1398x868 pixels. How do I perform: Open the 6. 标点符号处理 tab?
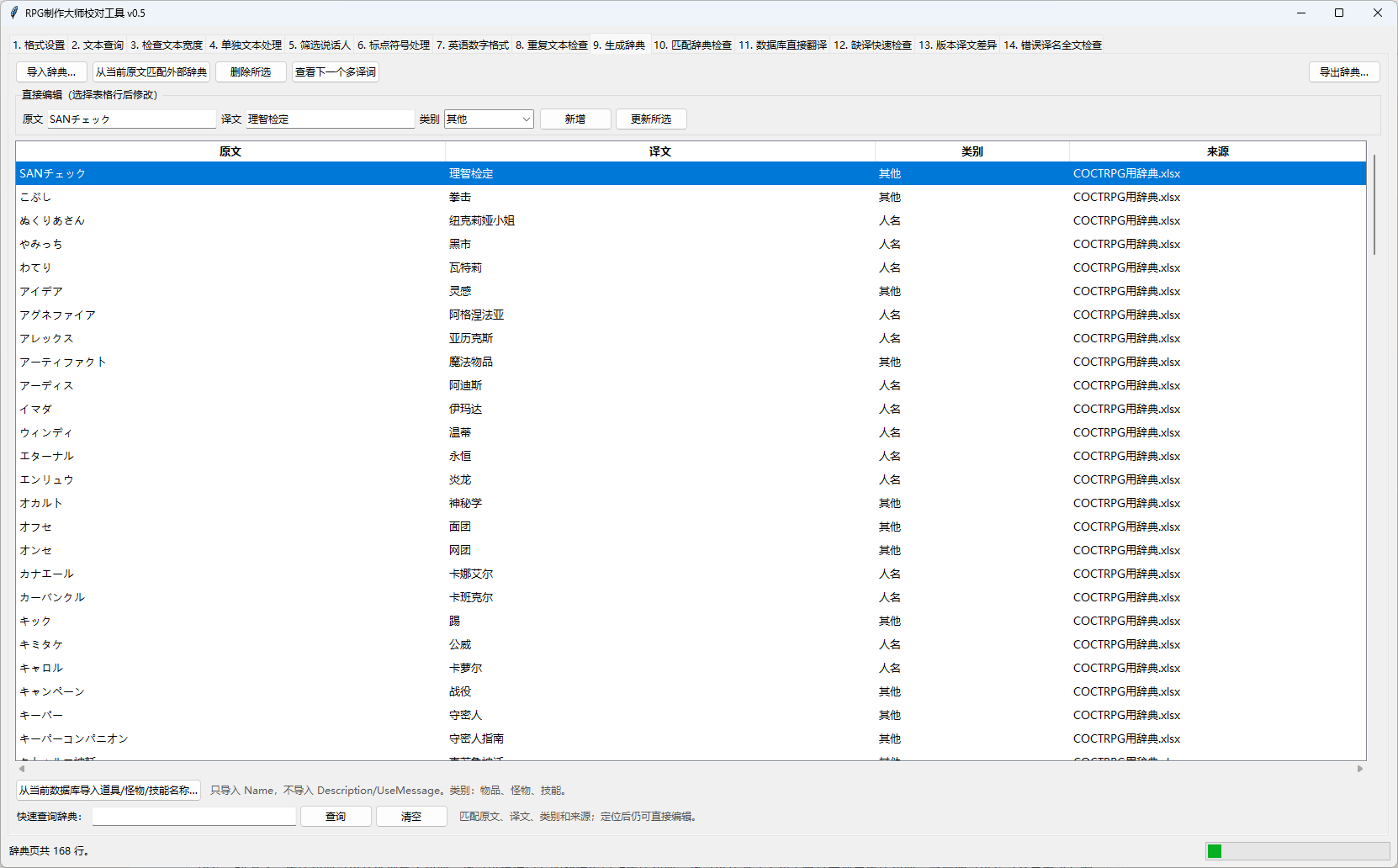tap(394, 45)
